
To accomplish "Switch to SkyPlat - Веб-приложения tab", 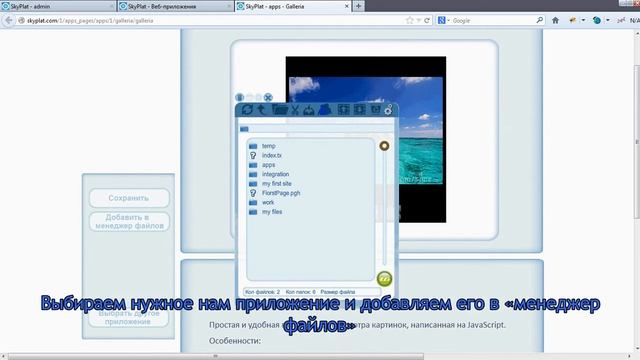I will [176, 6].
